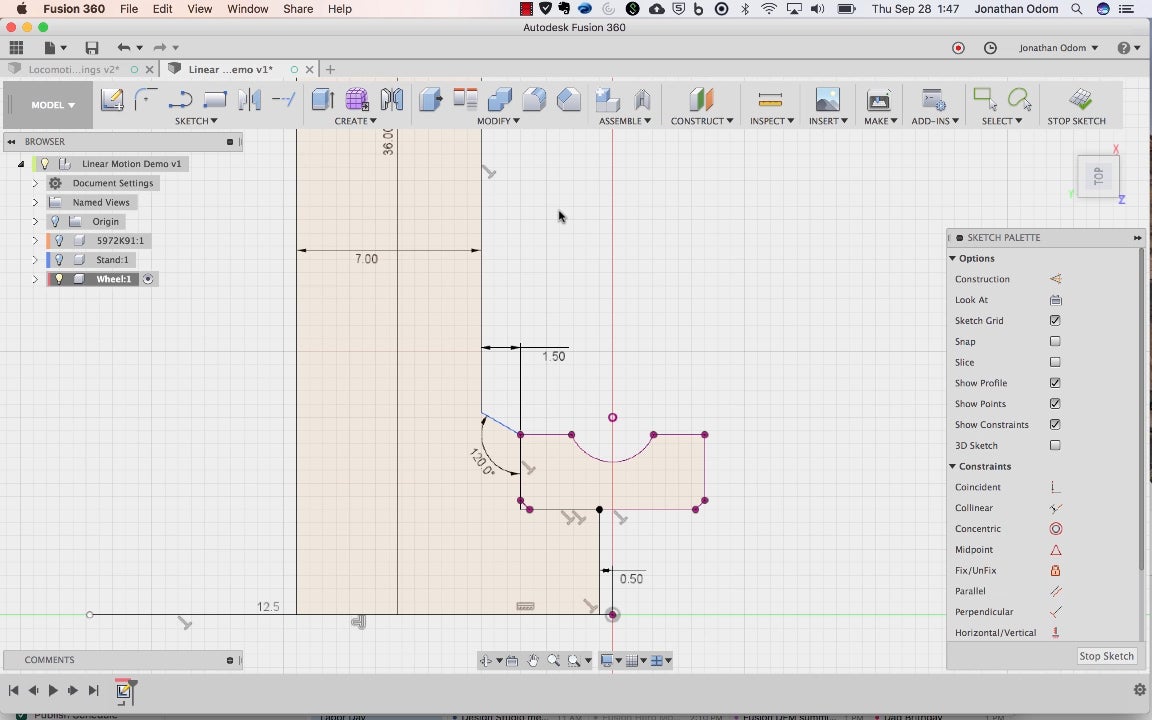The image size is (1152, 720).
Task: Collapse the Constraints section in Sketch Palette
Action: (953, 467)
